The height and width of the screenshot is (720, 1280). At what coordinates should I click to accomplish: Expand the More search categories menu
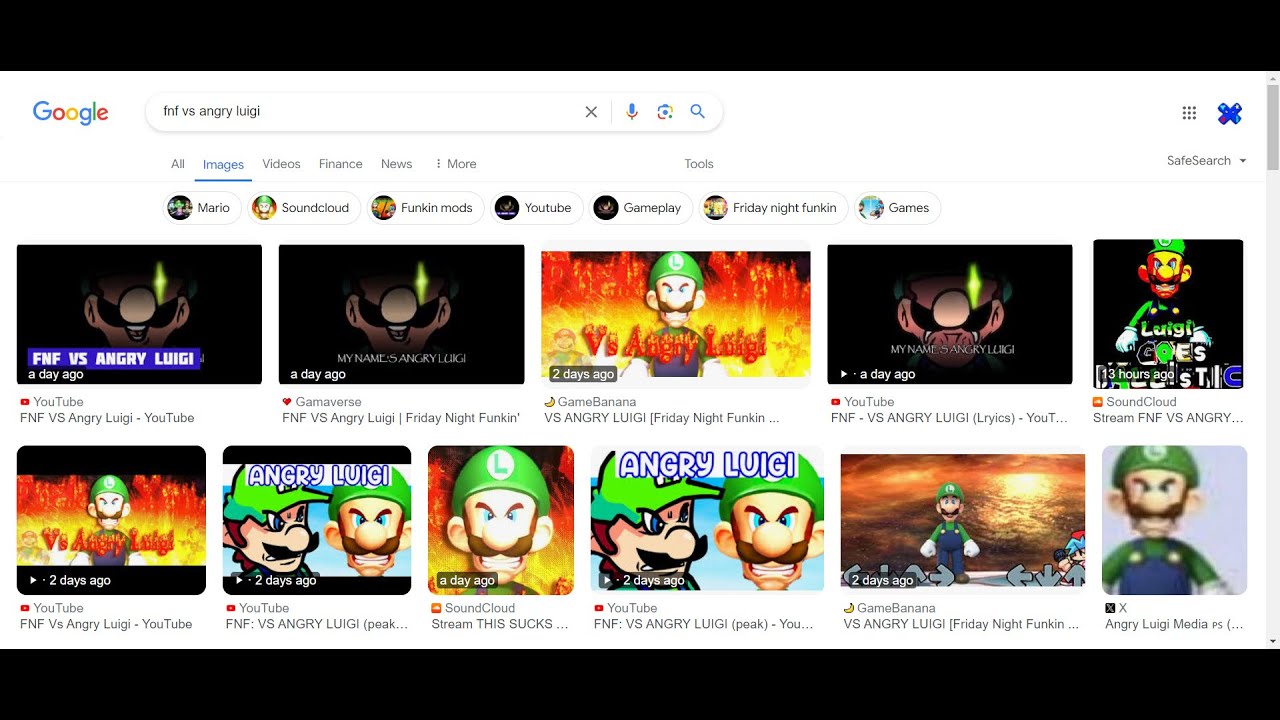click(455, 164)
